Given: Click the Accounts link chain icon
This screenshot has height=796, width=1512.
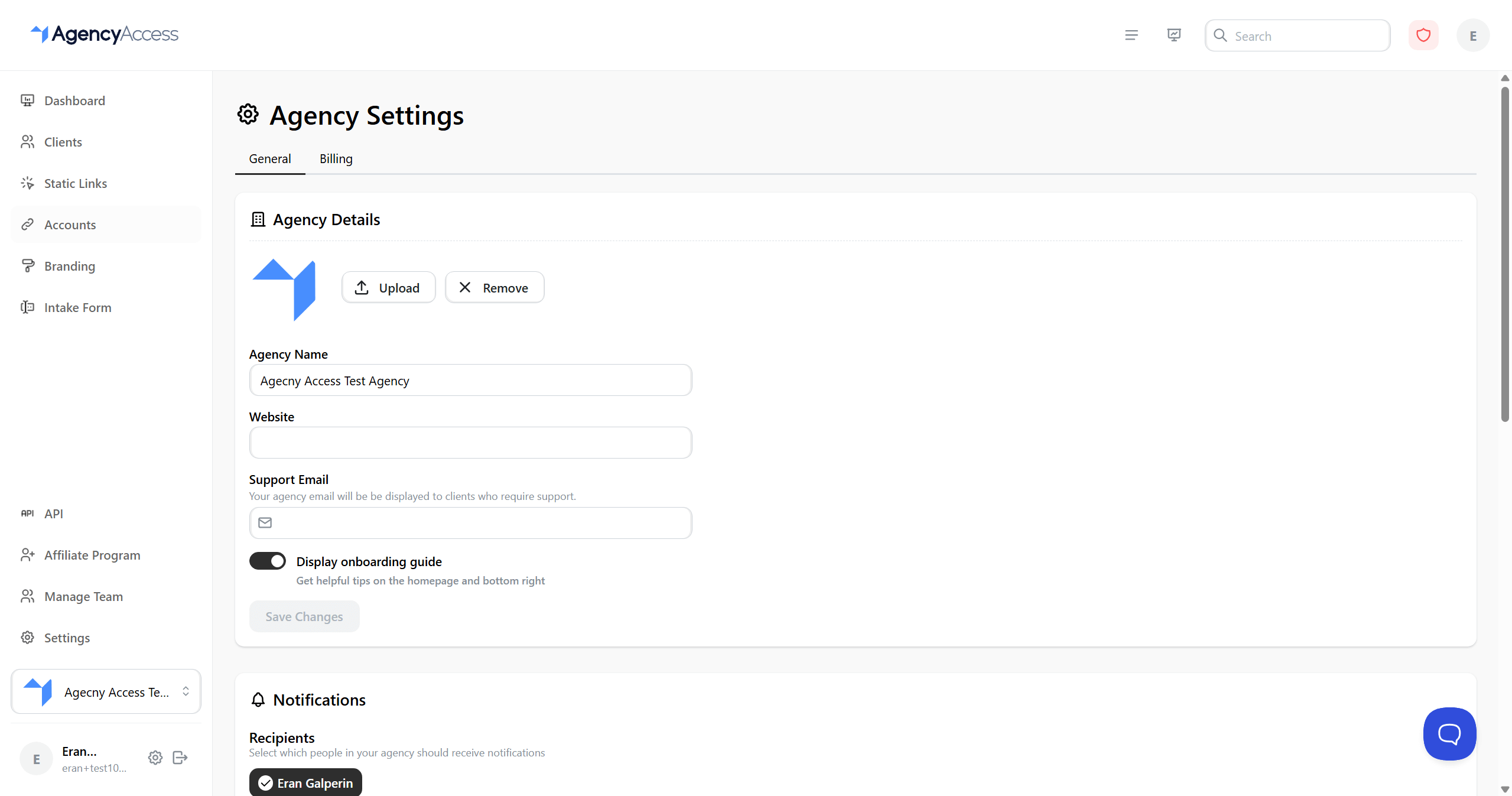Looking at the screenshot, I should [x=27, y=225].
